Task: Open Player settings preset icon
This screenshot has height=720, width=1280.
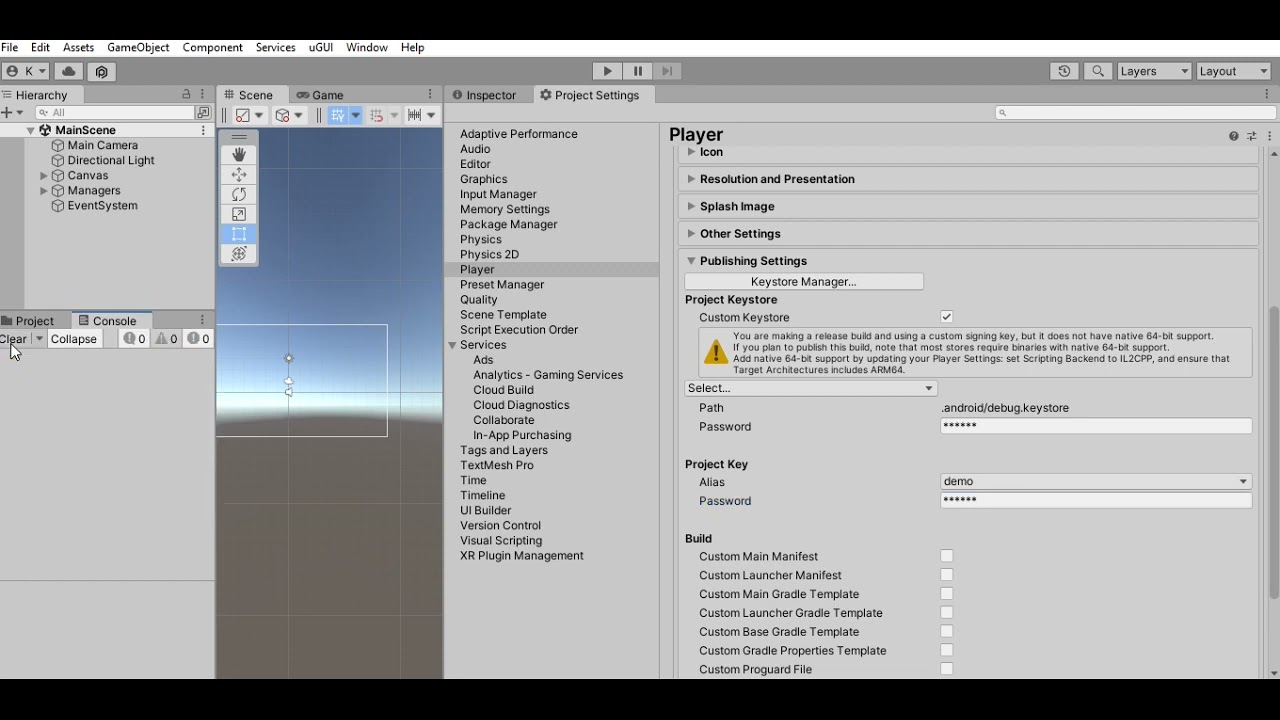Action: pyautogui.click(x=1251, y=136)
